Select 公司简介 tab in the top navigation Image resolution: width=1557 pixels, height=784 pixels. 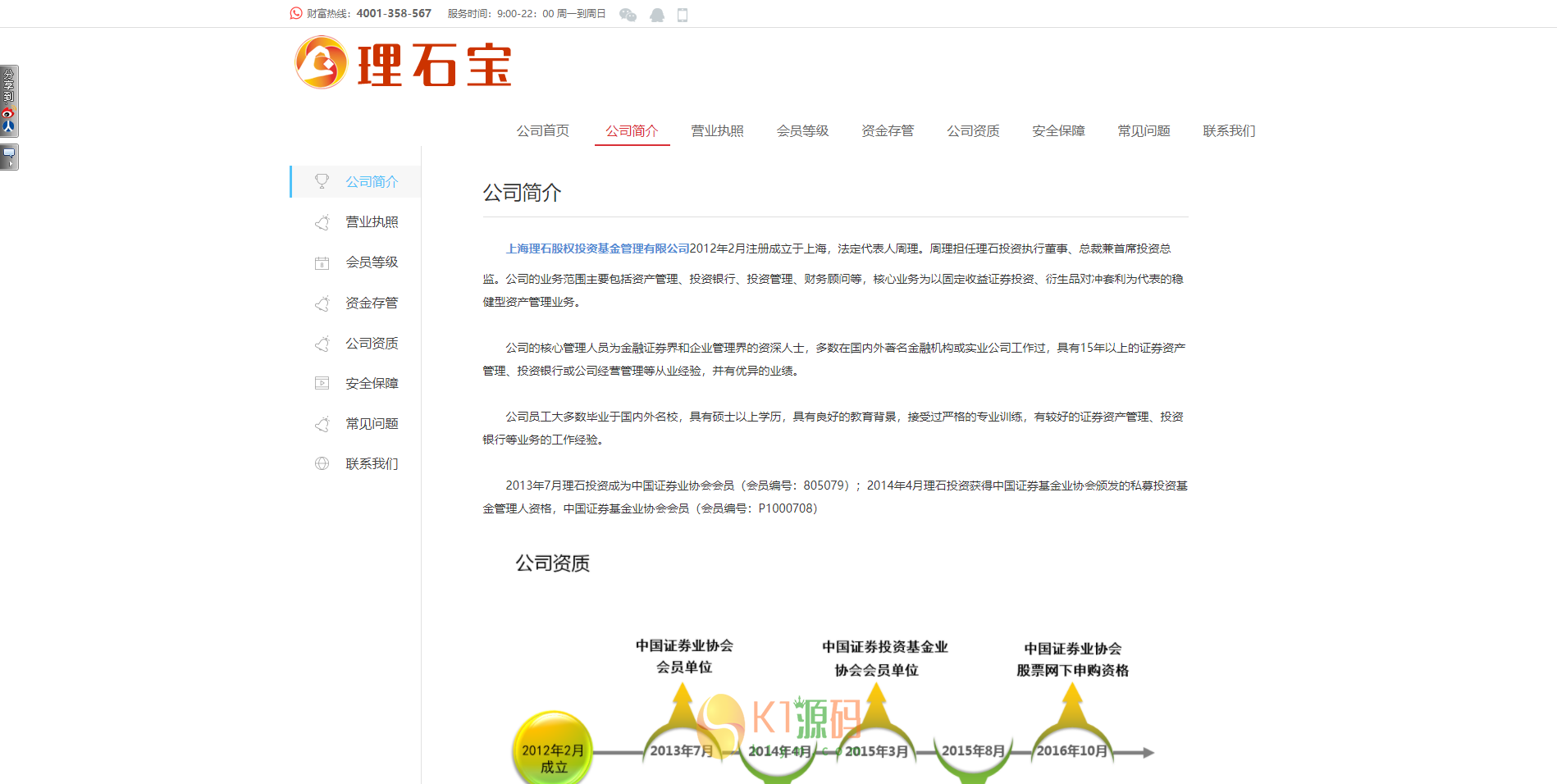(632, 130)
